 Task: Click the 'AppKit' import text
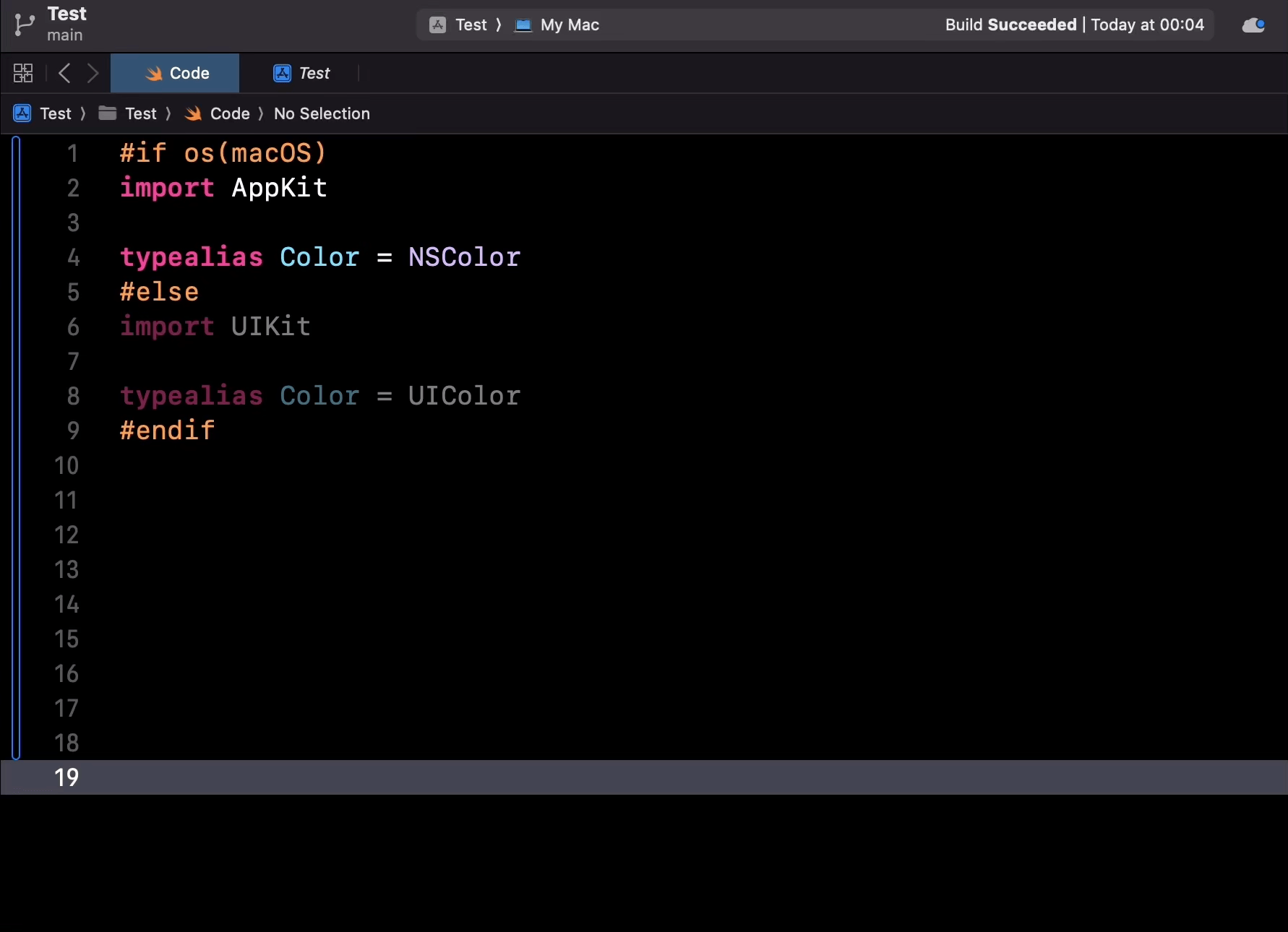click(279, 188)
